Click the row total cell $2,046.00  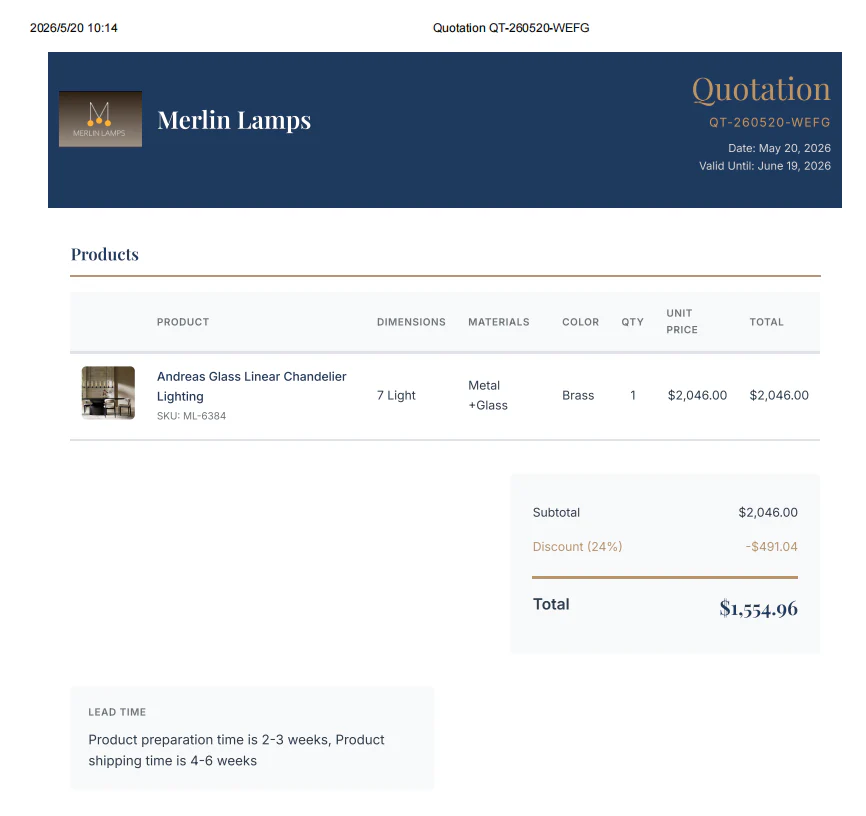[x=779, y=396]
